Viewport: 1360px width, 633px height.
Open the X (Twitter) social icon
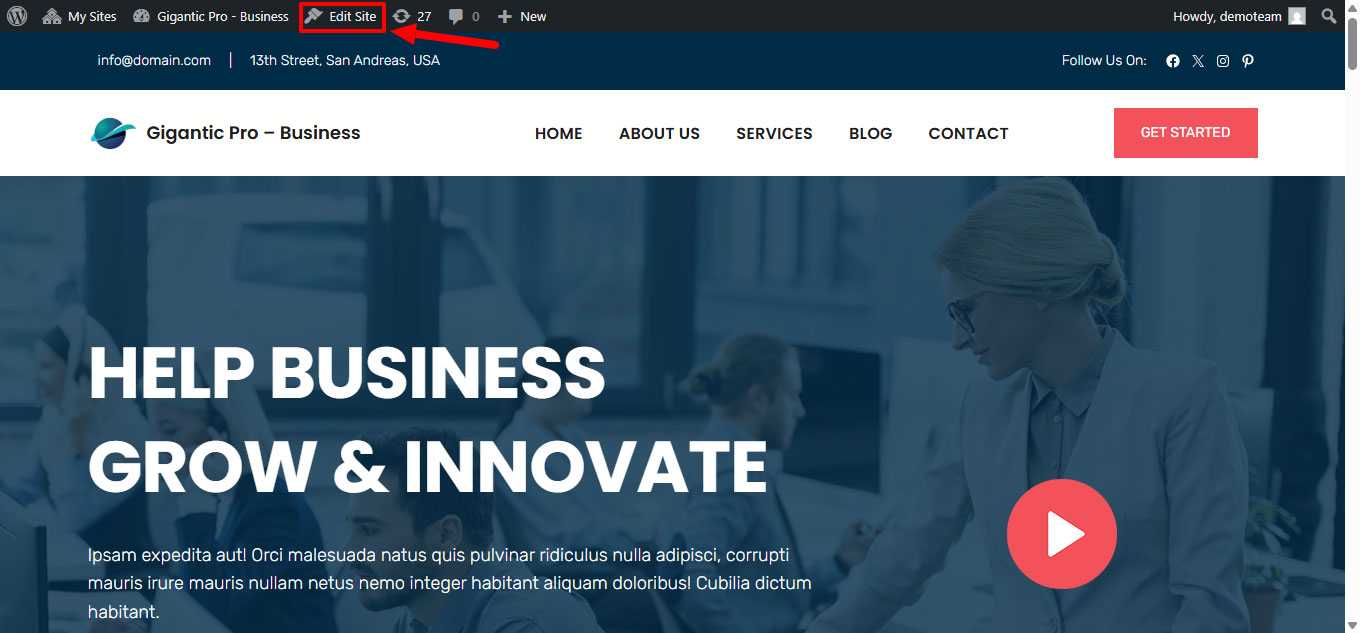(x=1198, y=61)
